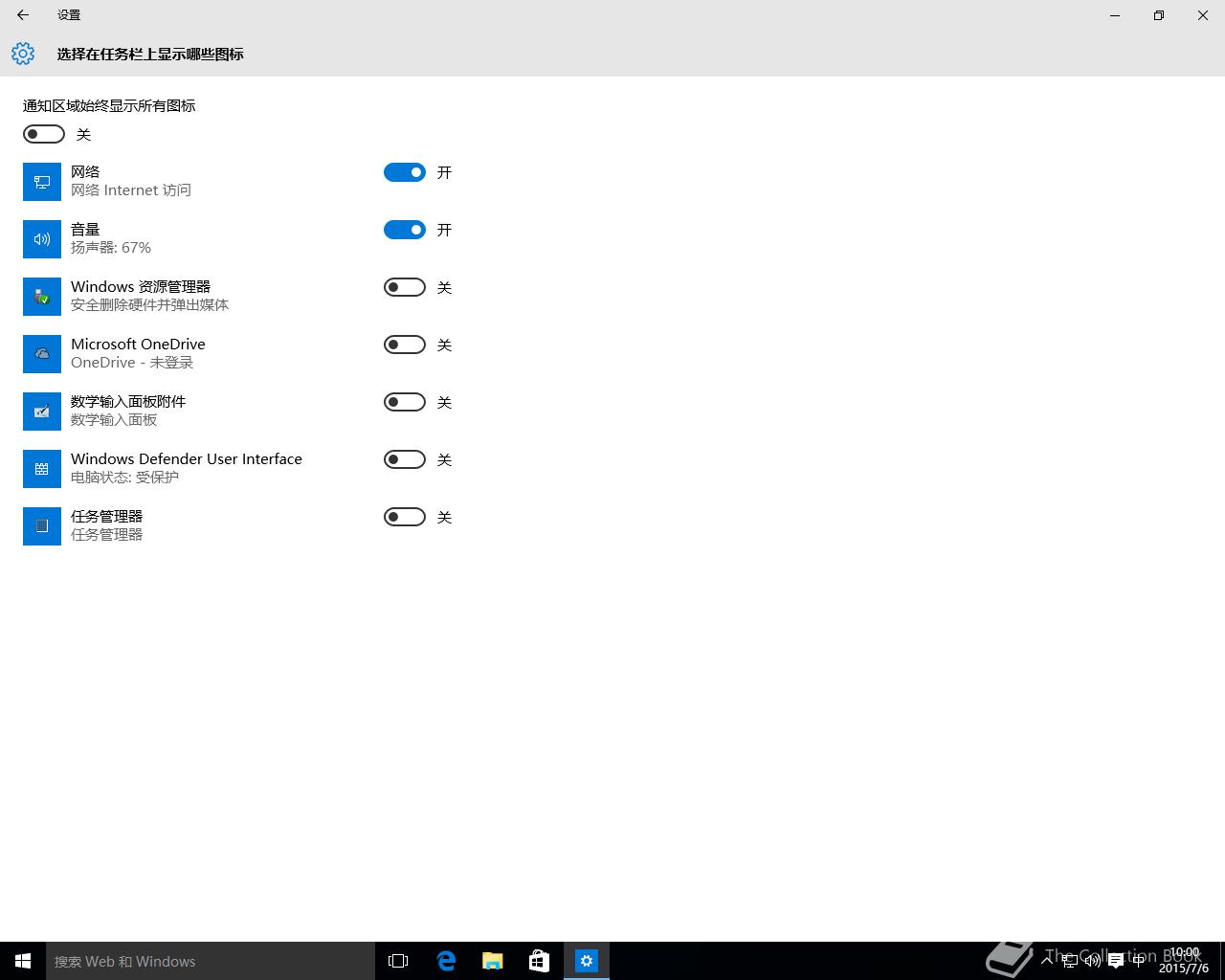The width and height of the screenshot is (1225, 980).
Task: Open Microsoft Edge from the taskbar
Action: tap(446, 961)
